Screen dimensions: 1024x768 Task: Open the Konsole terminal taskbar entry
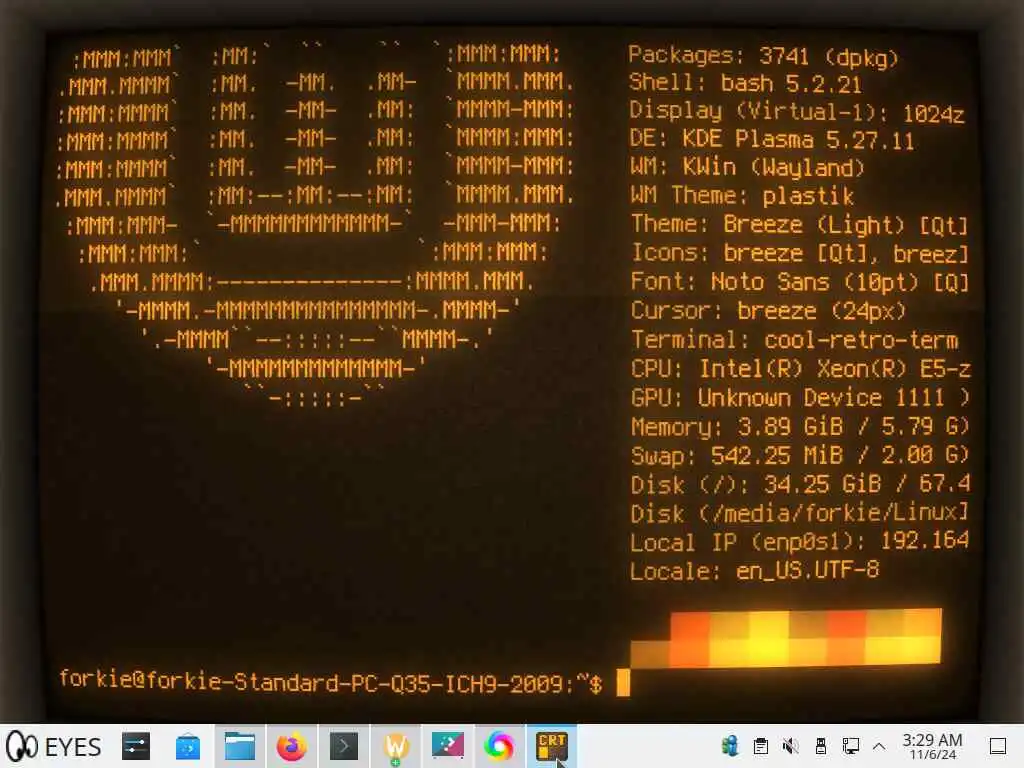point(344,746)
